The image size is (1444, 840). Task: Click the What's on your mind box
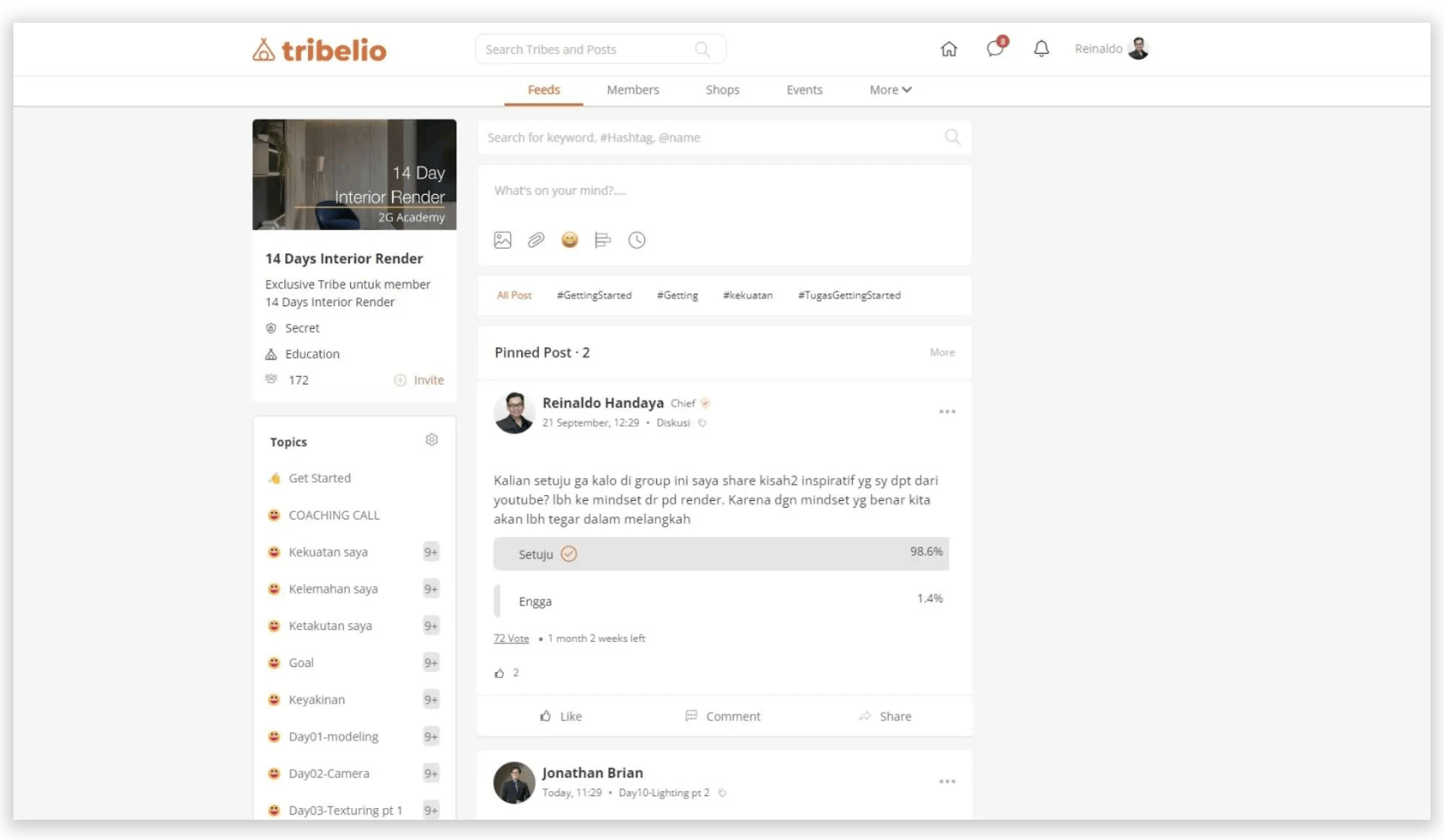pos(724,191)
